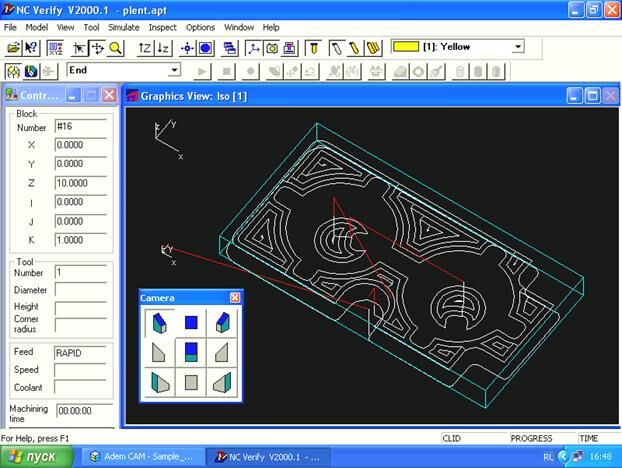Switch to Adem CAM taskbar item
The image size is (622, 468).
point(144,457)
